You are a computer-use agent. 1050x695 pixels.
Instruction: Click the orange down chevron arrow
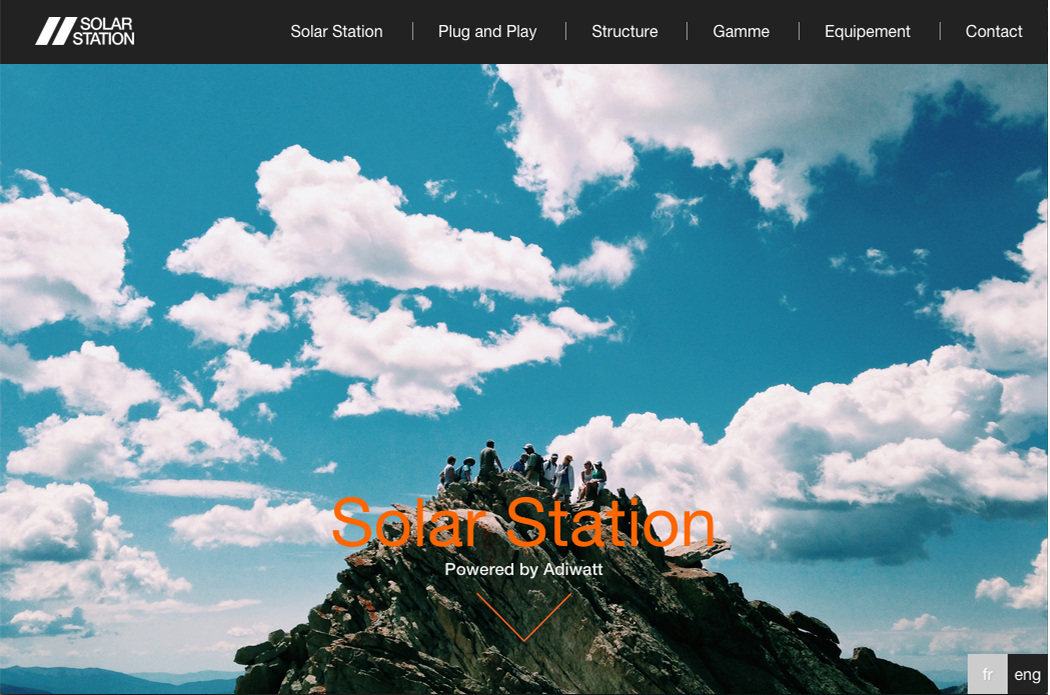point(524,617)
